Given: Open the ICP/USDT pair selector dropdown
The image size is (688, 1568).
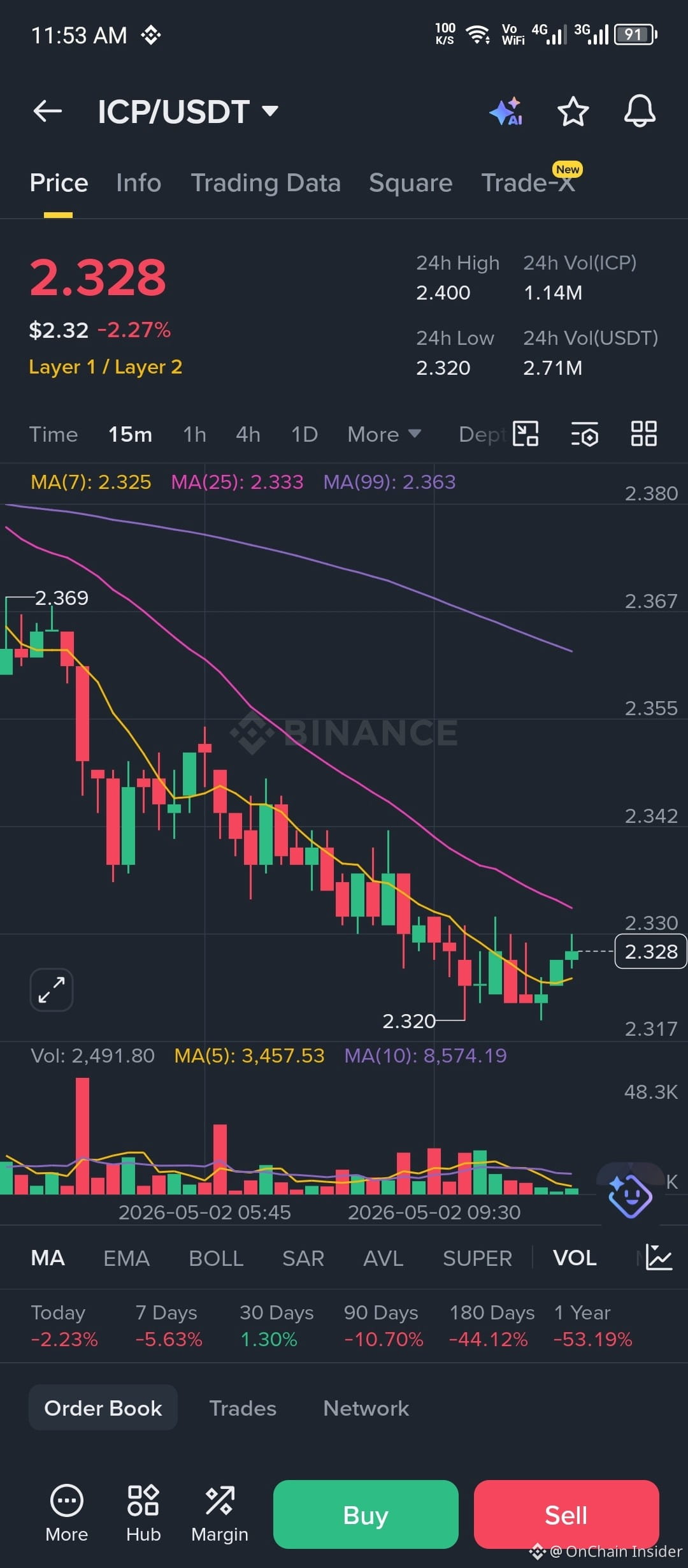Looking at the screenshot, I should pos(188,112).
